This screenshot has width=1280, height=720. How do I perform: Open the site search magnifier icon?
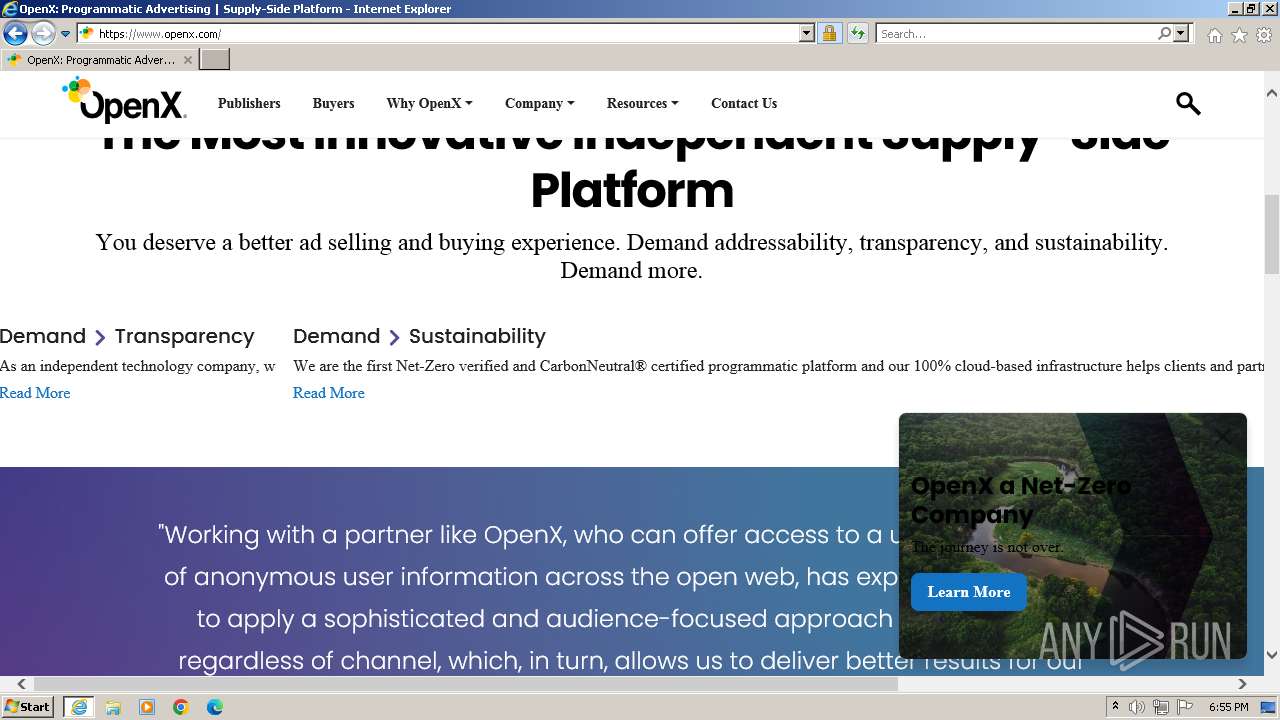(1188, 103)
